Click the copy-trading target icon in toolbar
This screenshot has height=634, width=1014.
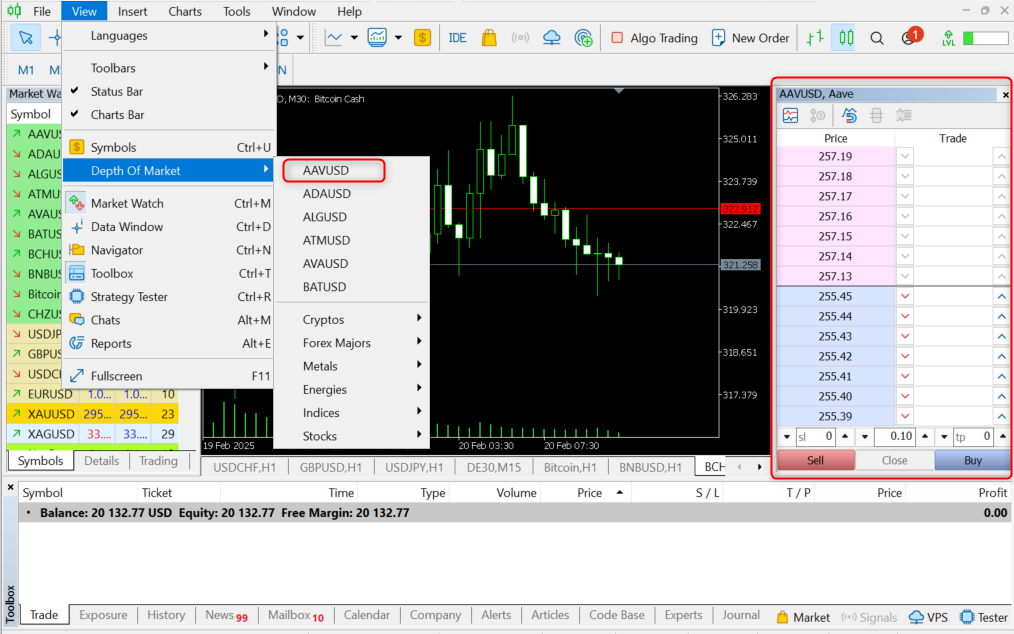click(x=583, y=38)
